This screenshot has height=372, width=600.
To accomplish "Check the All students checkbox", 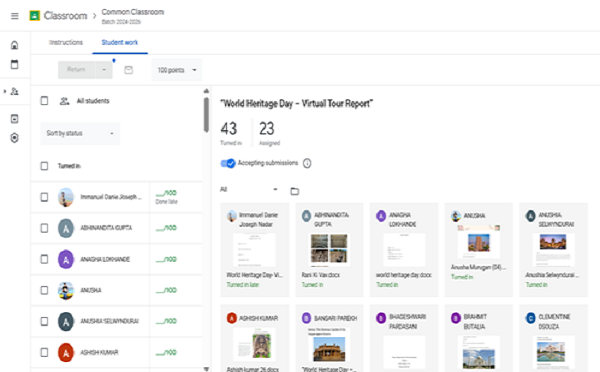I will [44, 101].
